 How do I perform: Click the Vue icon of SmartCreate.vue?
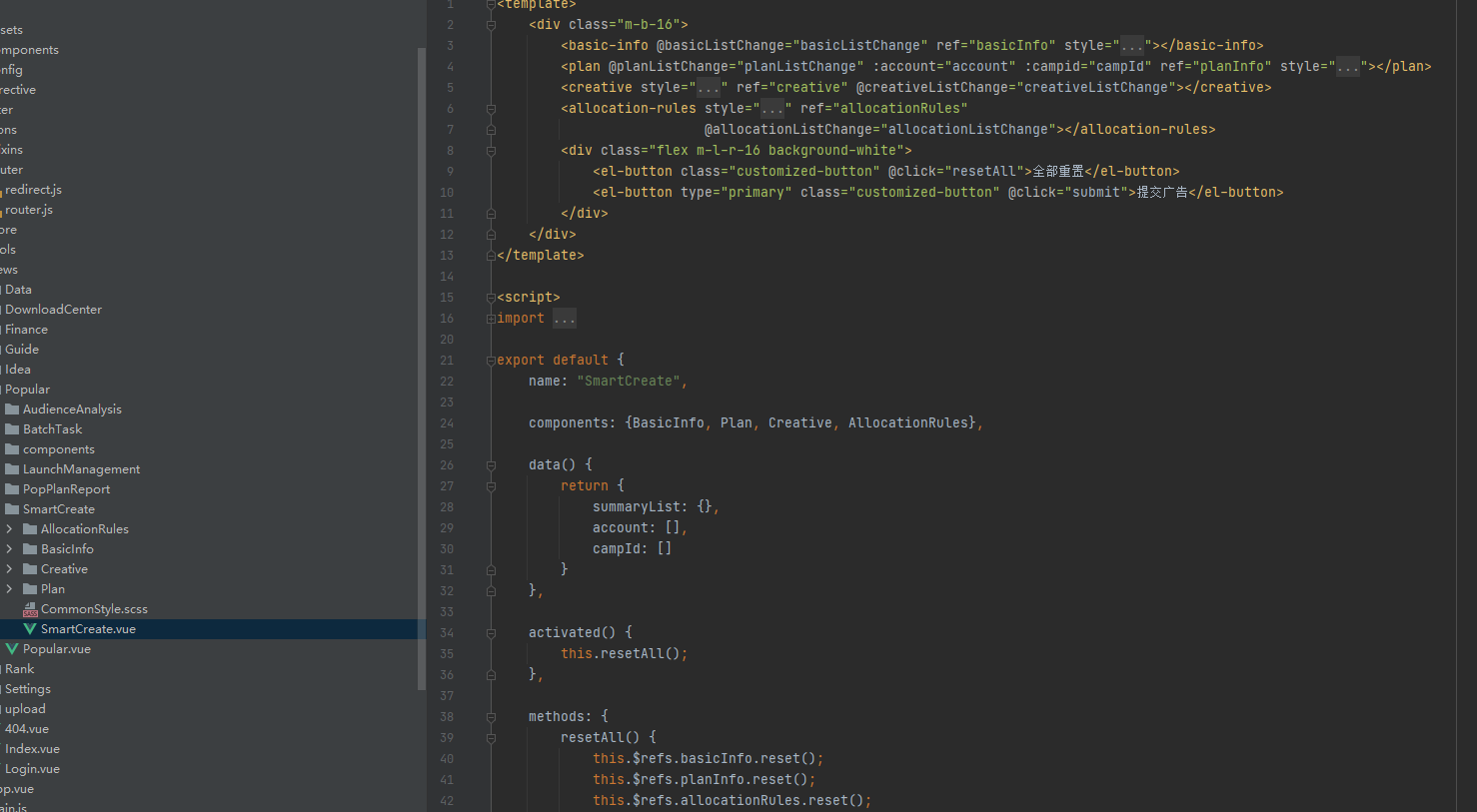[30, 629]
